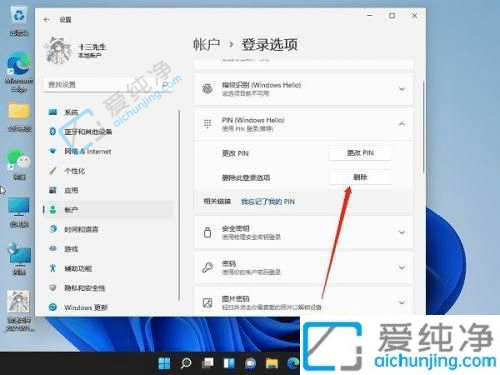Image resolution: width=500 pixels, height=375 pixels.
Task: Click the 更改 PIN button
Action: pos(360,153)
